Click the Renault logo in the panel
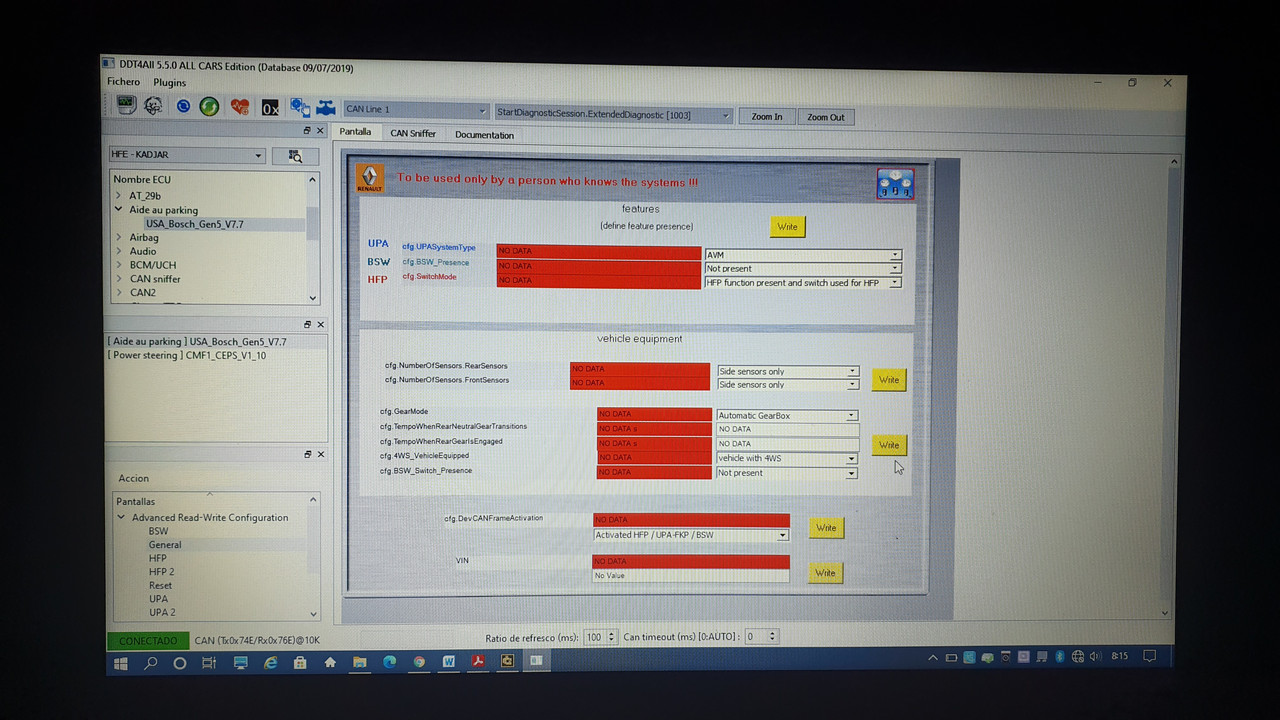1280x720 pixels. [x=370, y=178]
